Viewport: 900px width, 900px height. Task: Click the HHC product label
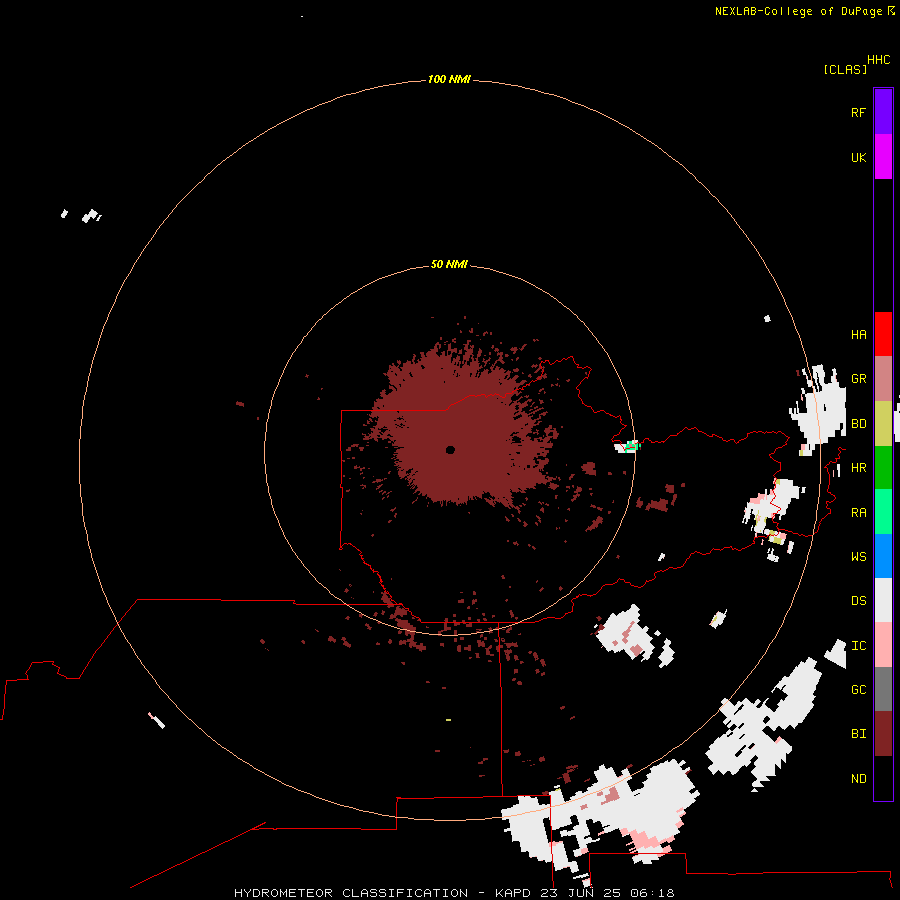[x=878, y=60]
